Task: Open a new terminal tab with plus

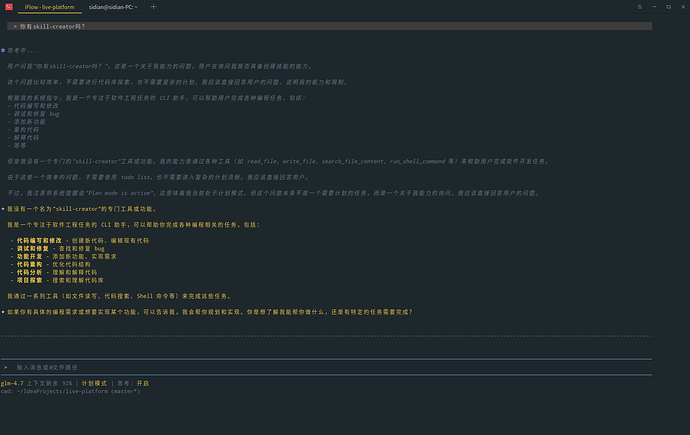Action: (x=153, y=6)
